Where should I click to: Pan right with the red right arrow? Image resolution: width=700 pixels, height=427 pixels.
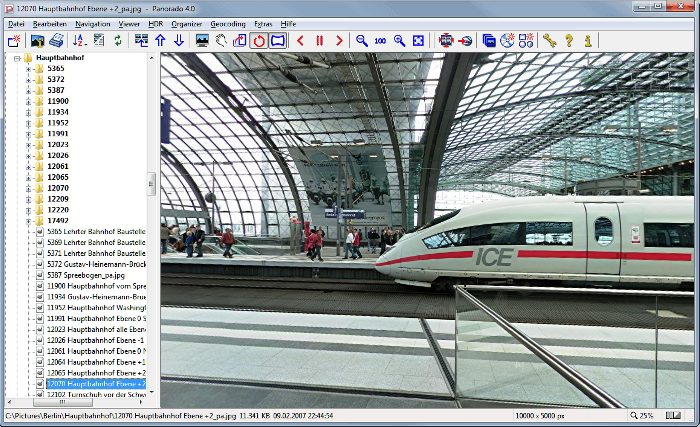[339, 41]
